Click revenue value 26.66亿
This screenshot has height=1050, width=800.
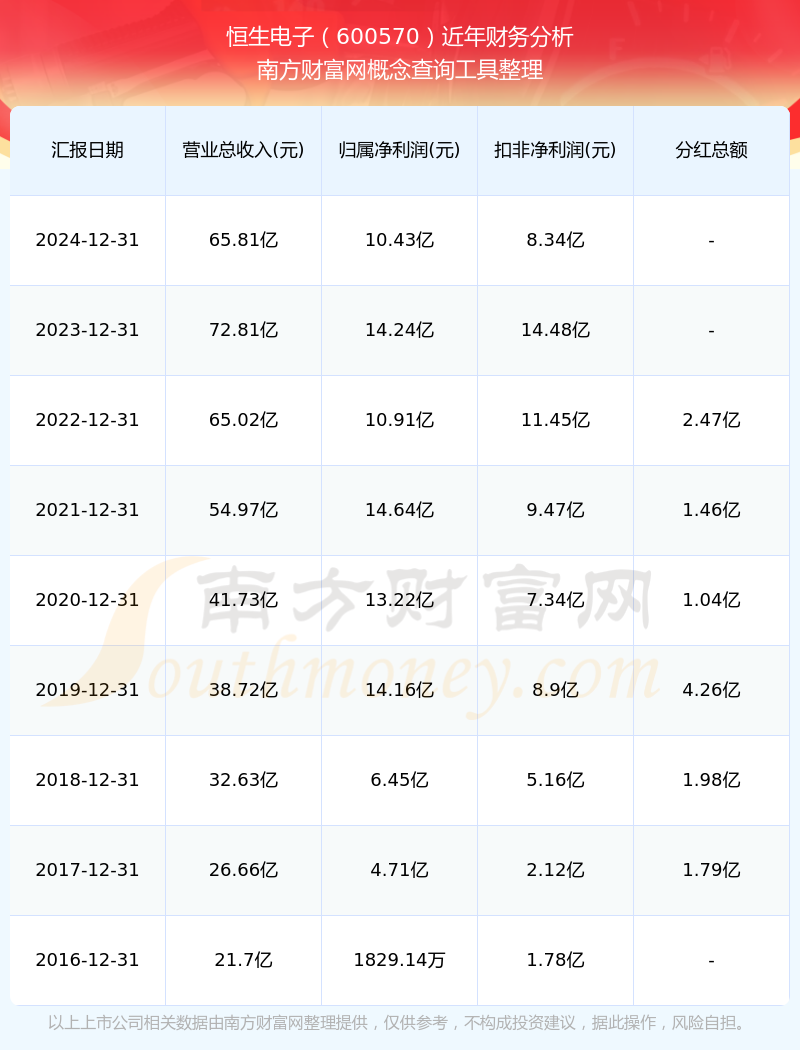[244, 871]
